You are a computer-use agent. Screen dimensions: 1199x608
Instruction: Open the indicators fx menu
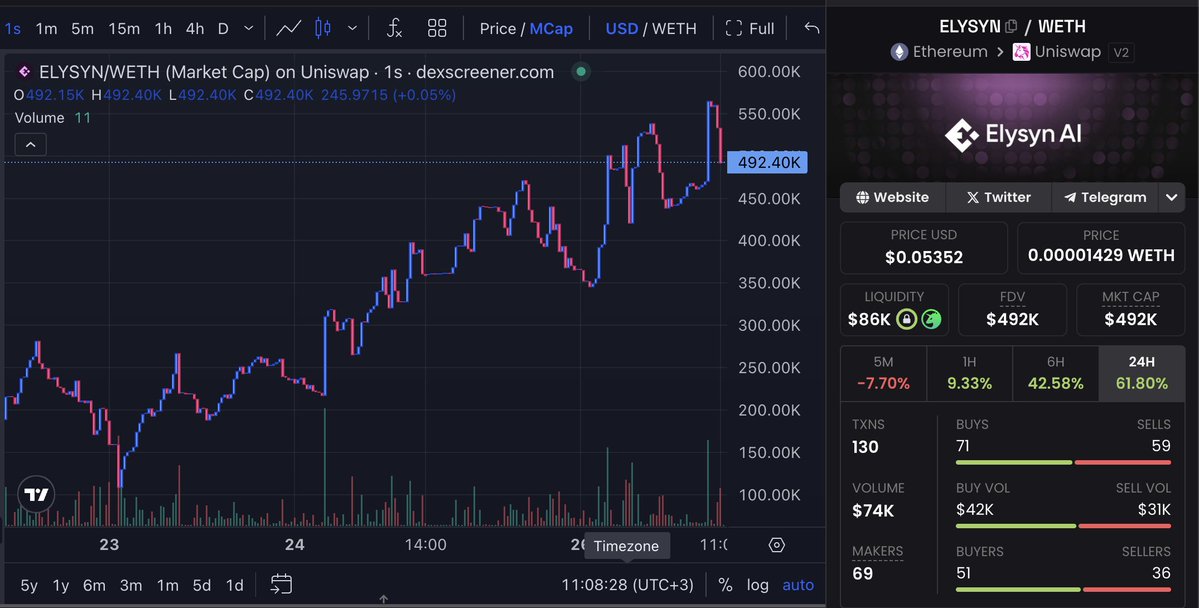click(x=394, y=28)
